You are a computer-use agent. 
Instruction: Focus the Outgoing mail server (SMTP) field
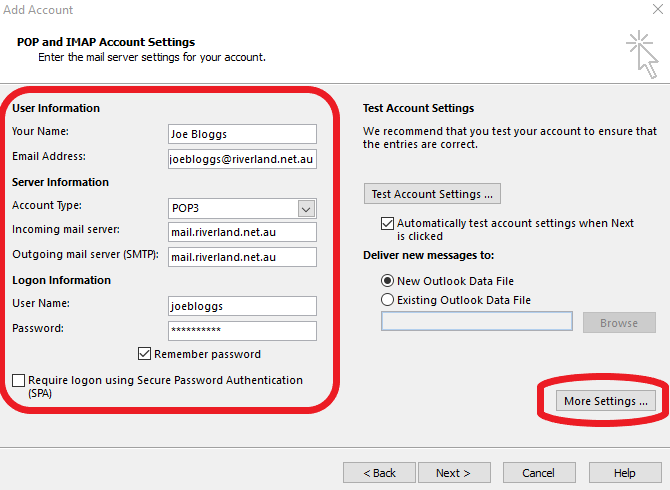242,257
